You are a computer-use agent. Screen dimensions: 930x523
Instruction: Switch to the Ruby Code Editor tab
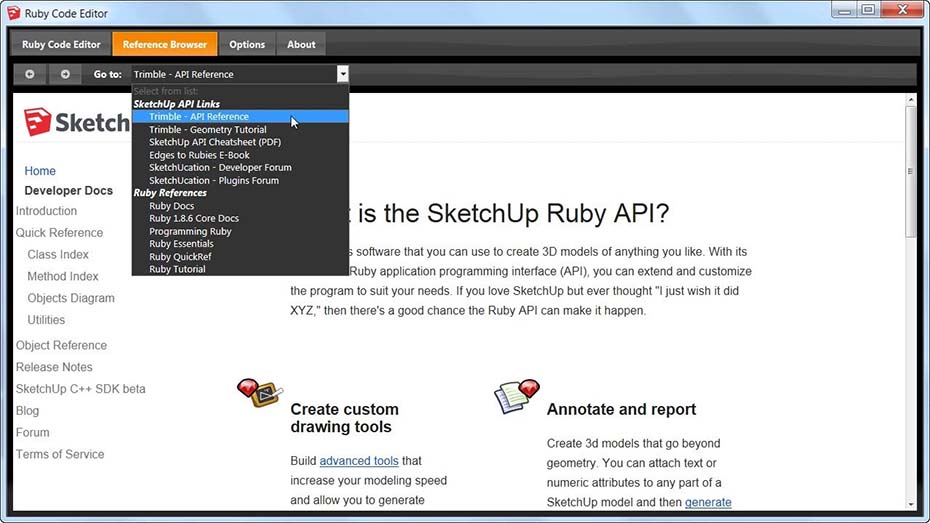(61, 44)
